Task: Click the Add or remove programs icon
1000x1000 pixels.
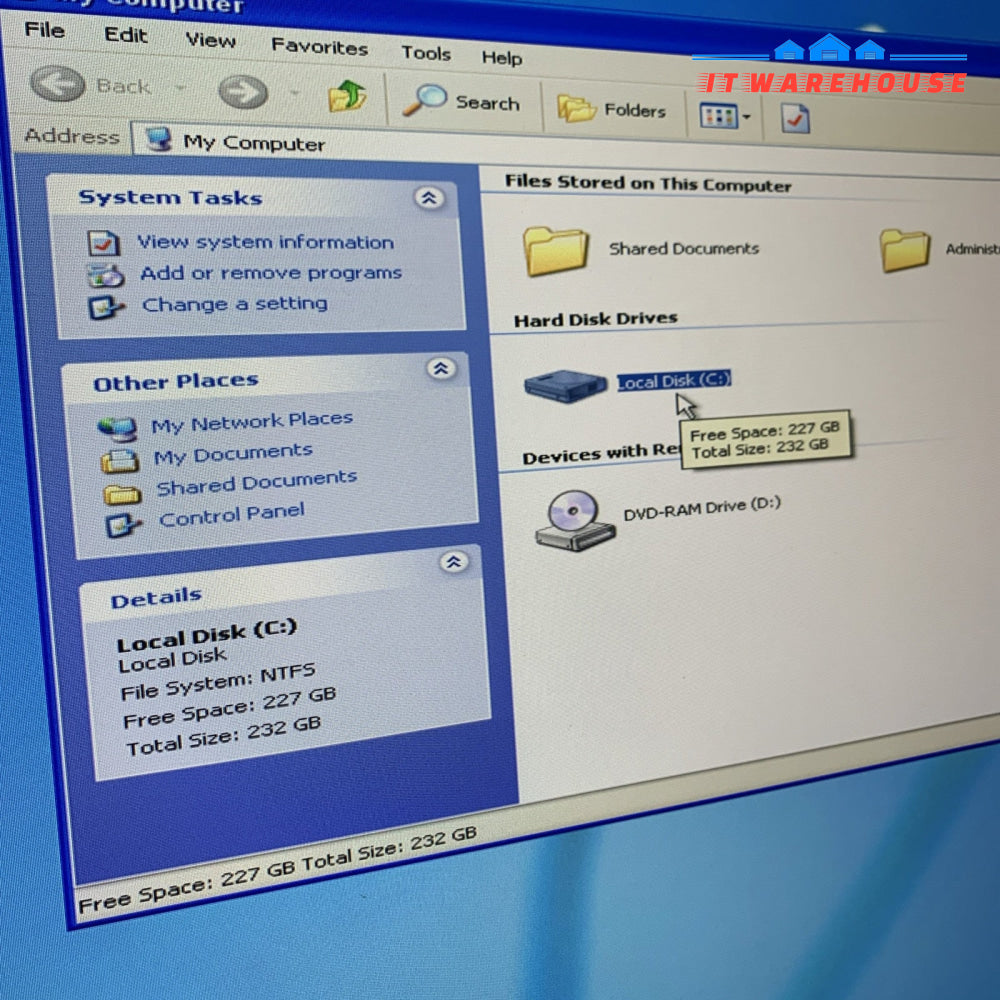Action: click(x=105, y=276)
